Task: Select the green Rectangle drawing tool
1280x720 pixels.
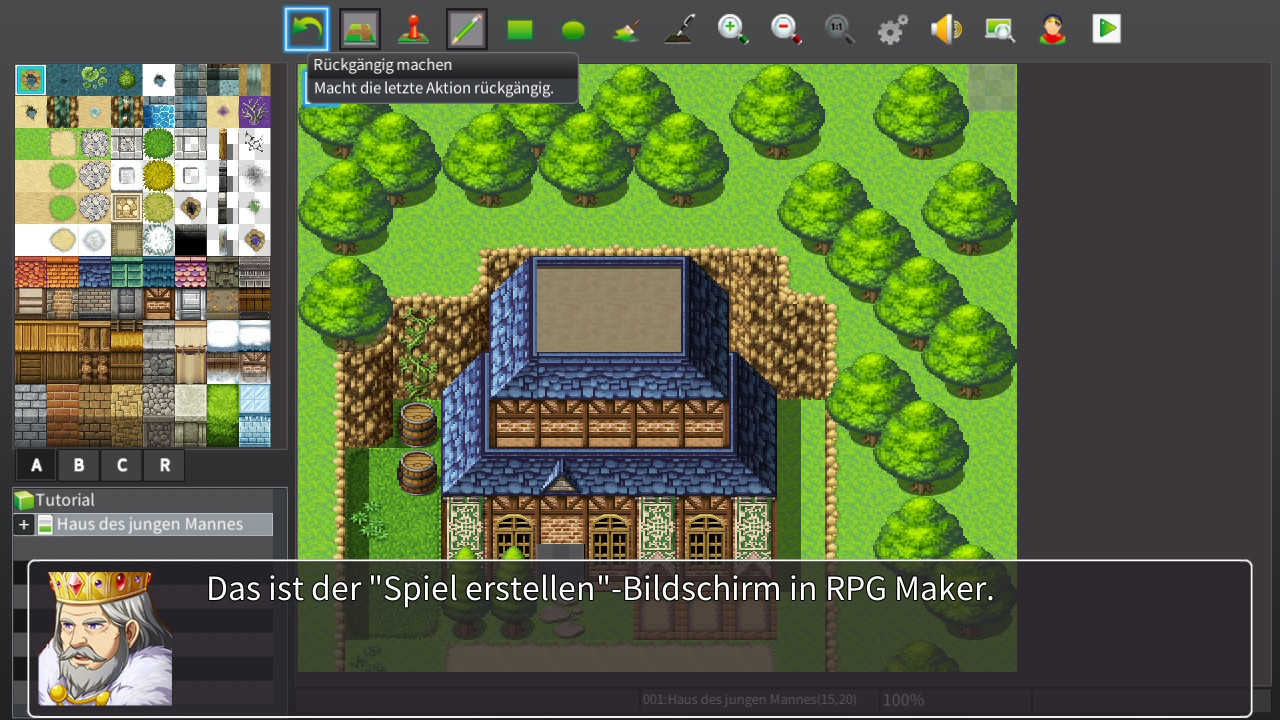Action: 520,29
